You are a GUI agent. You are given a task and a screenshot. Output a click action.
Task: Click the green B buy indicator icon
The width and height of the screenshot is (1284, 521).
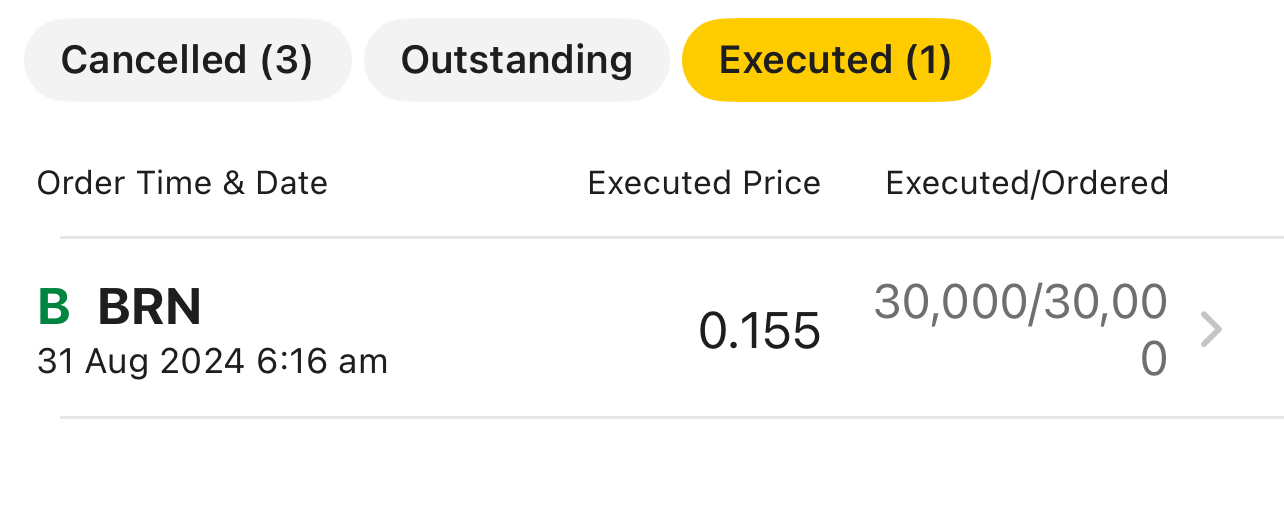[x=54, y=308]
